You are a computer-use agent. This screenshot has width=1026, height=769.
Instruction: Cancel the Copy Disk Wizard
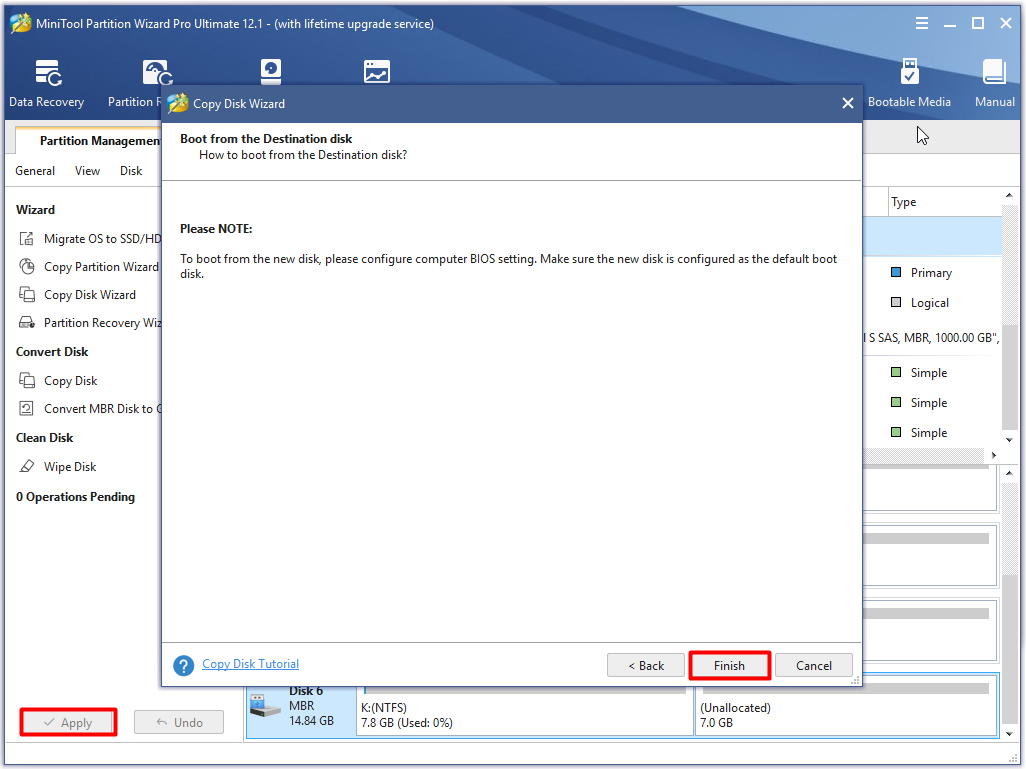813,666
